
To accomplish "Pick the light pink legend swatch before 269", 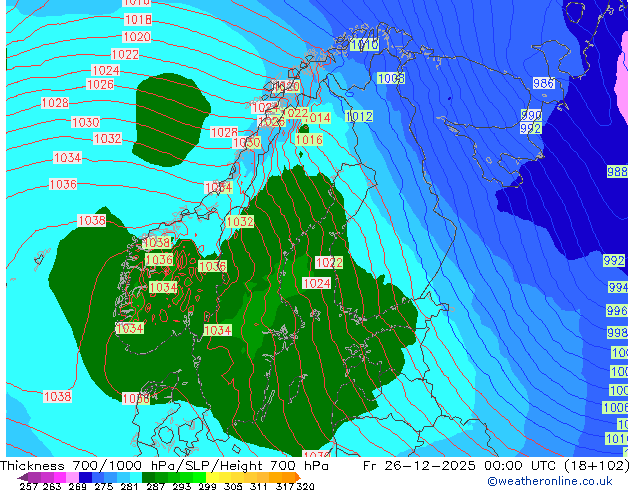I will coord(73,477).
